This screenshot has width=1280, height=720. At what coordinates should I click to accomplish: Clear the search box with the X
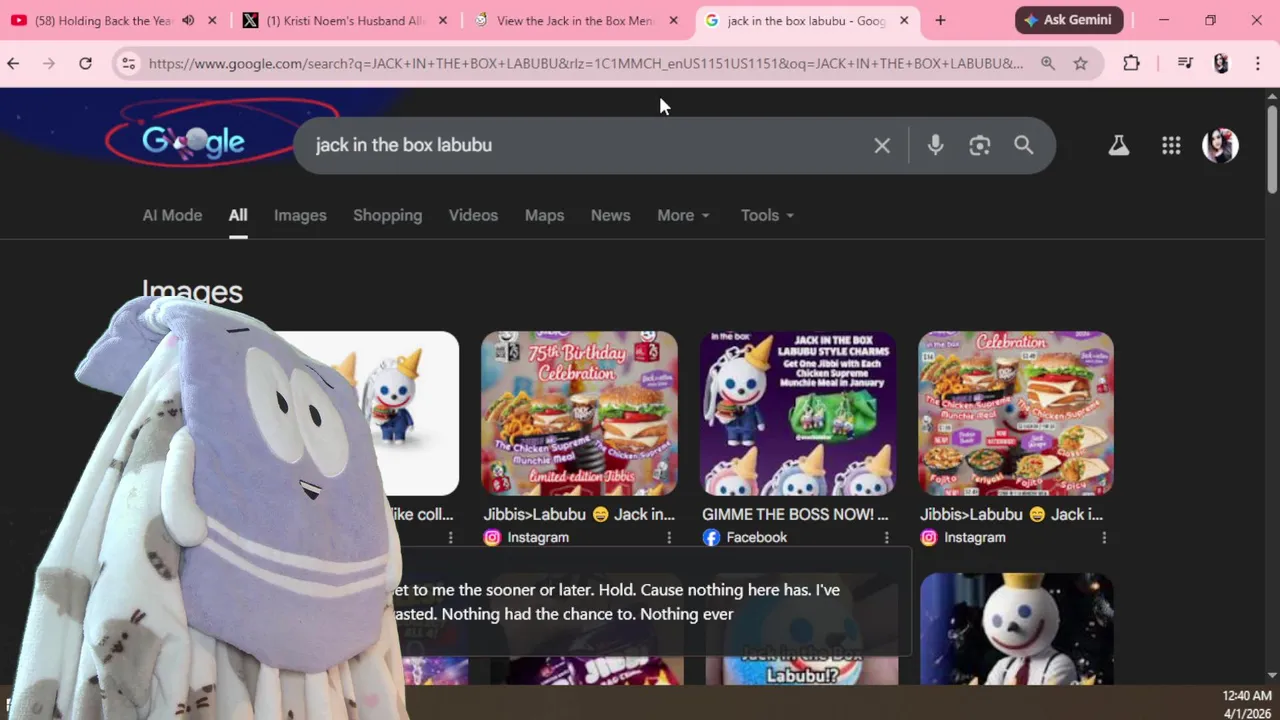882,146
